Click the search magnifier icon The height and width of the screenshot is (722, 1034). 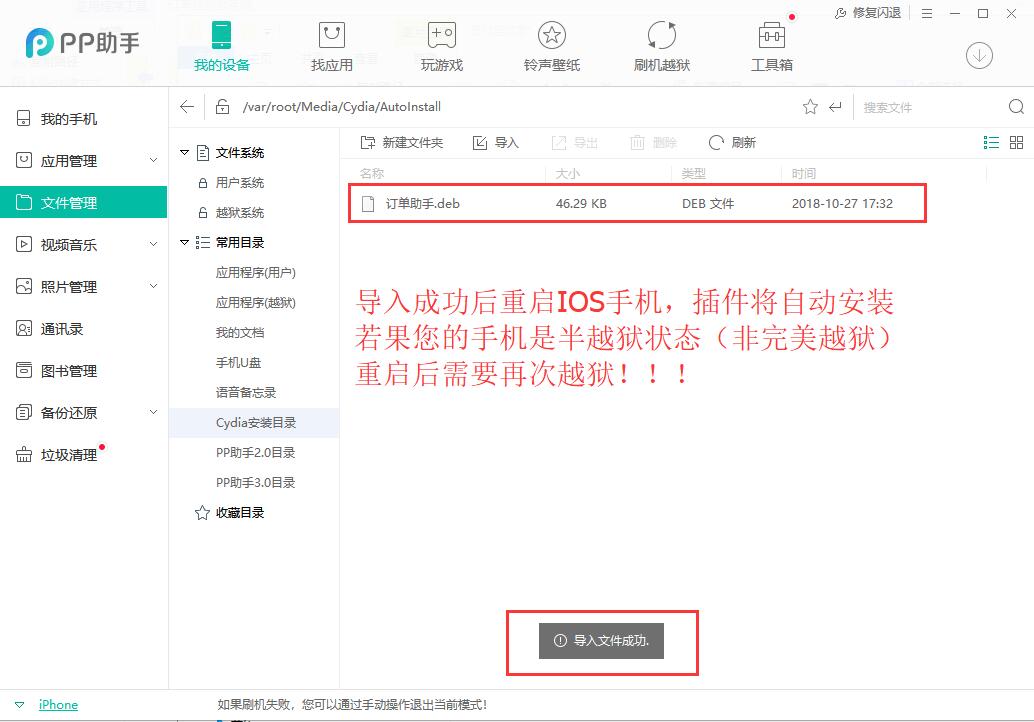1016,107
